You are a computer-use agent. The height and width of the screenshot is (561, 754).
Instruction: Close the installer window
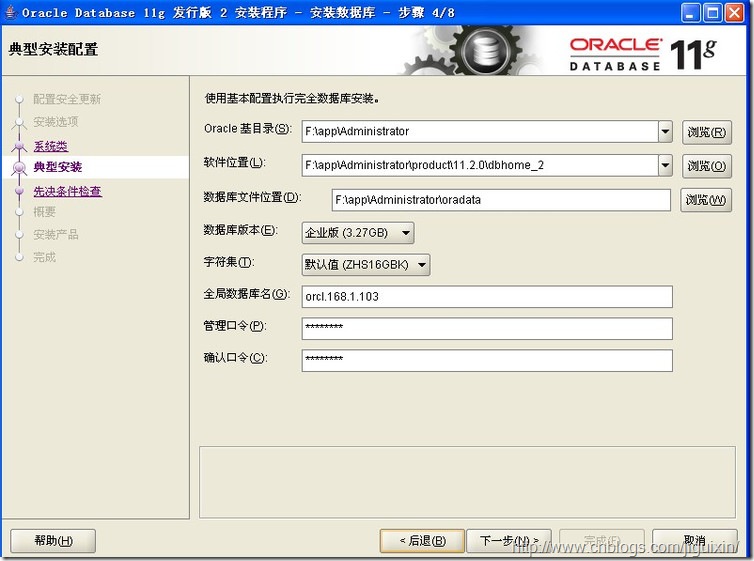pos(735,12)
